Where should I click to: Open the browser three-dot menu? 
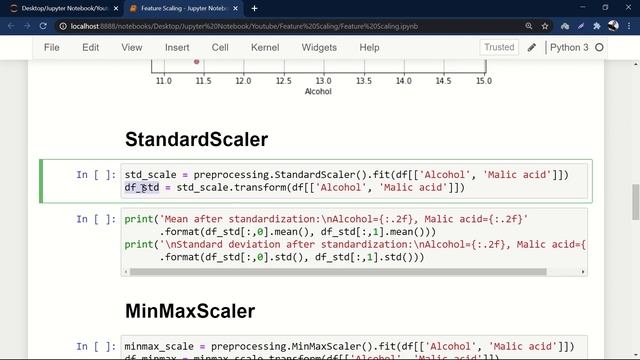coord(629,26)
